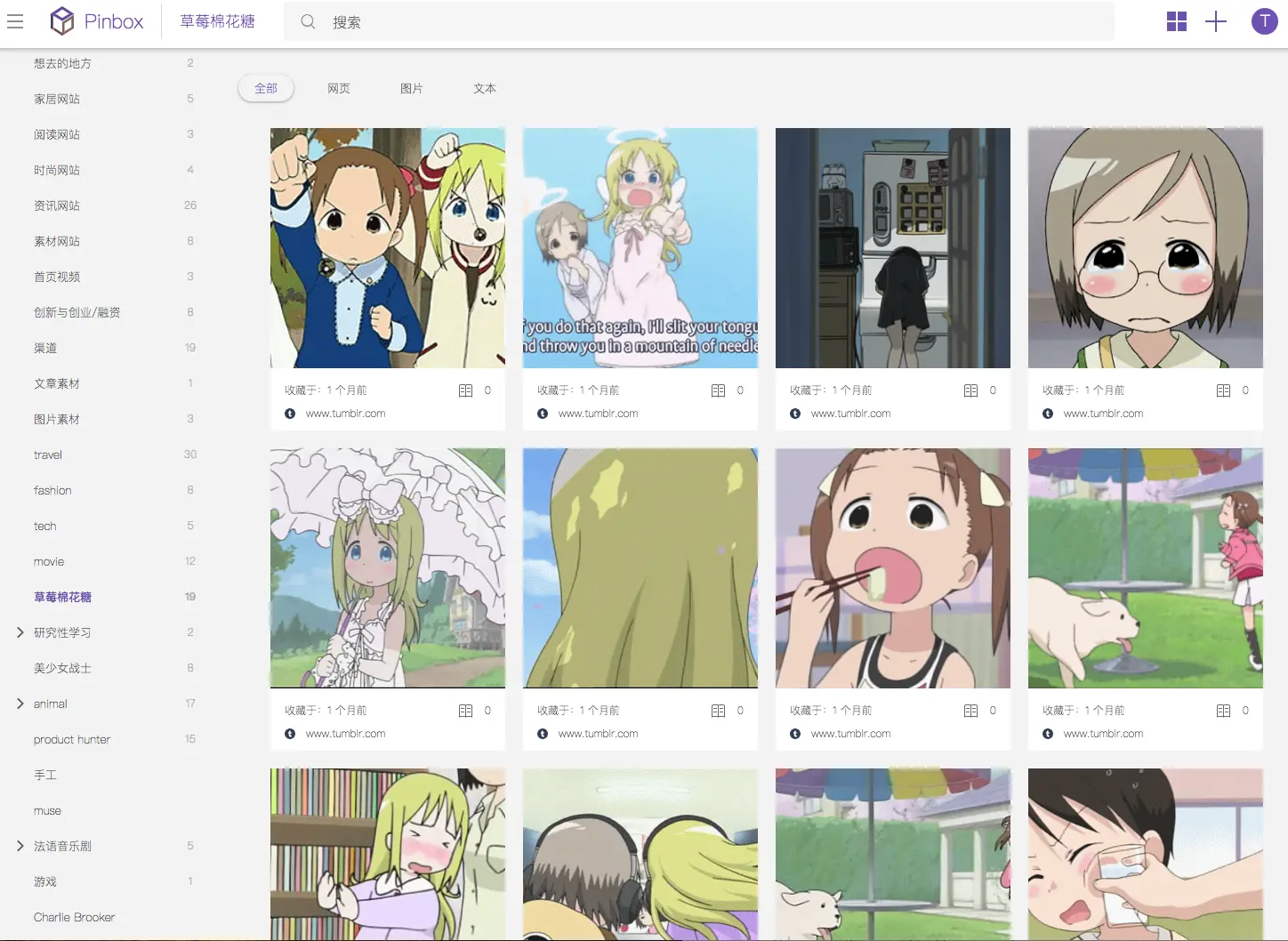The image size is (1288, 941).
Task: Open thumbnail of girl eating with chopsticks
Action: tap(893, 568)
